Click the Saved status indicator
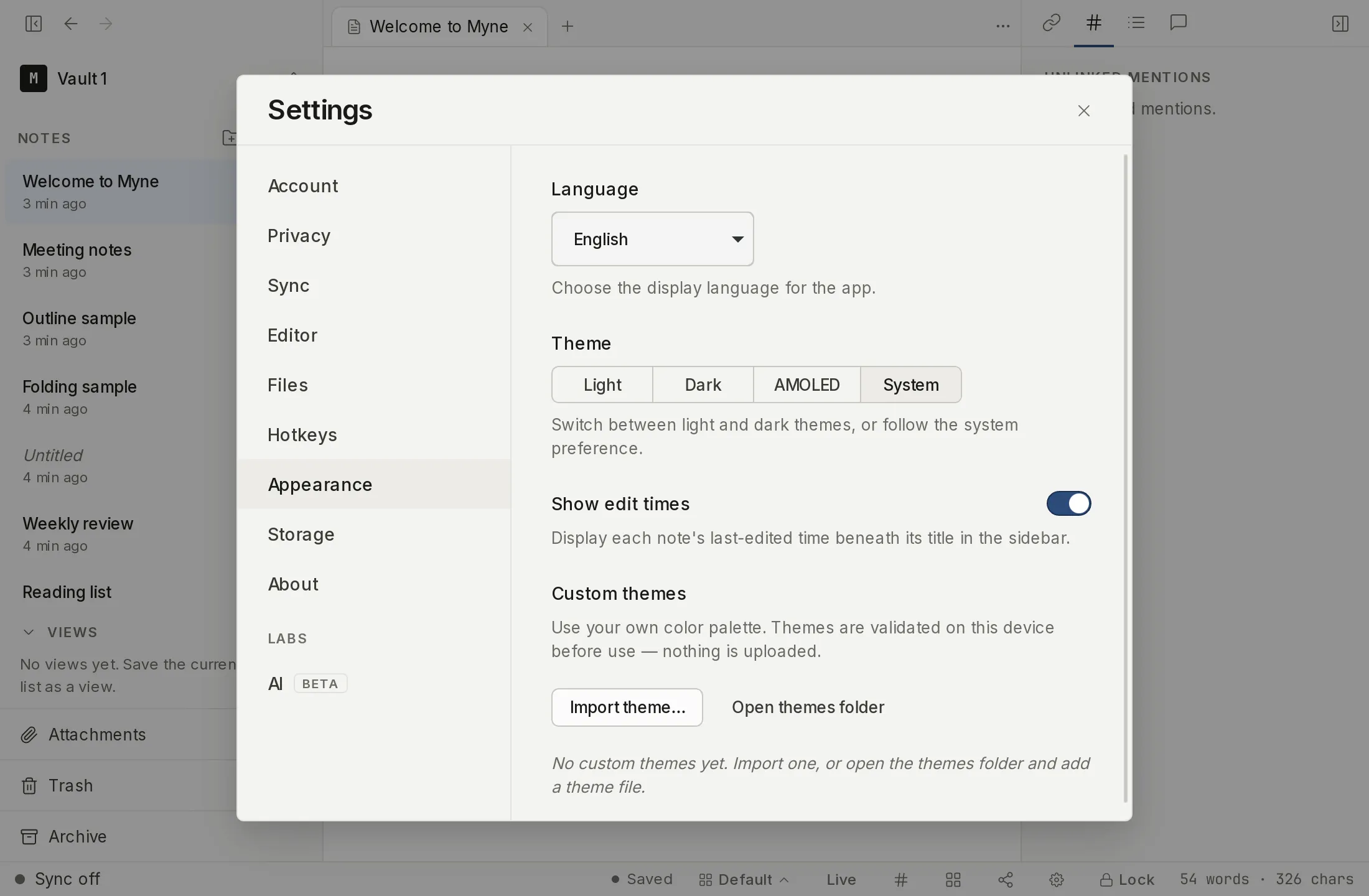Screen dimensions: 1369x896 coord(642,879)
